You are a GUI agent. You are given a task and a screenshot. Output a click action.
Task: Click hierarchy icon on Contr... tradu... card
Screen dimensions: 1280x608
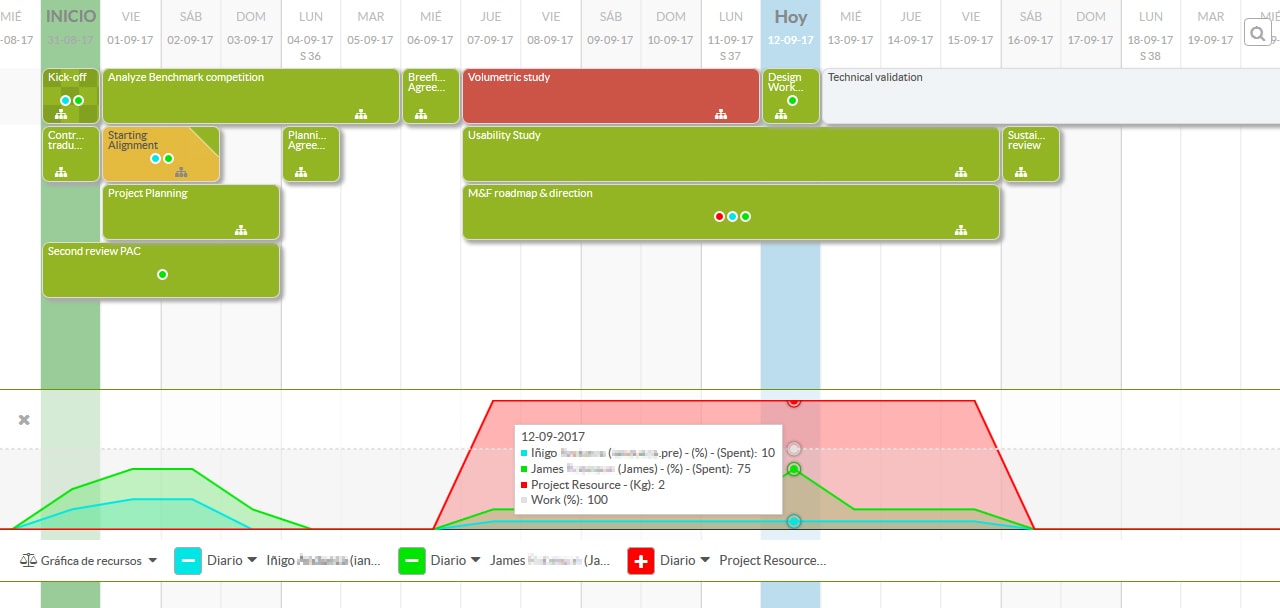pos(61,172)
